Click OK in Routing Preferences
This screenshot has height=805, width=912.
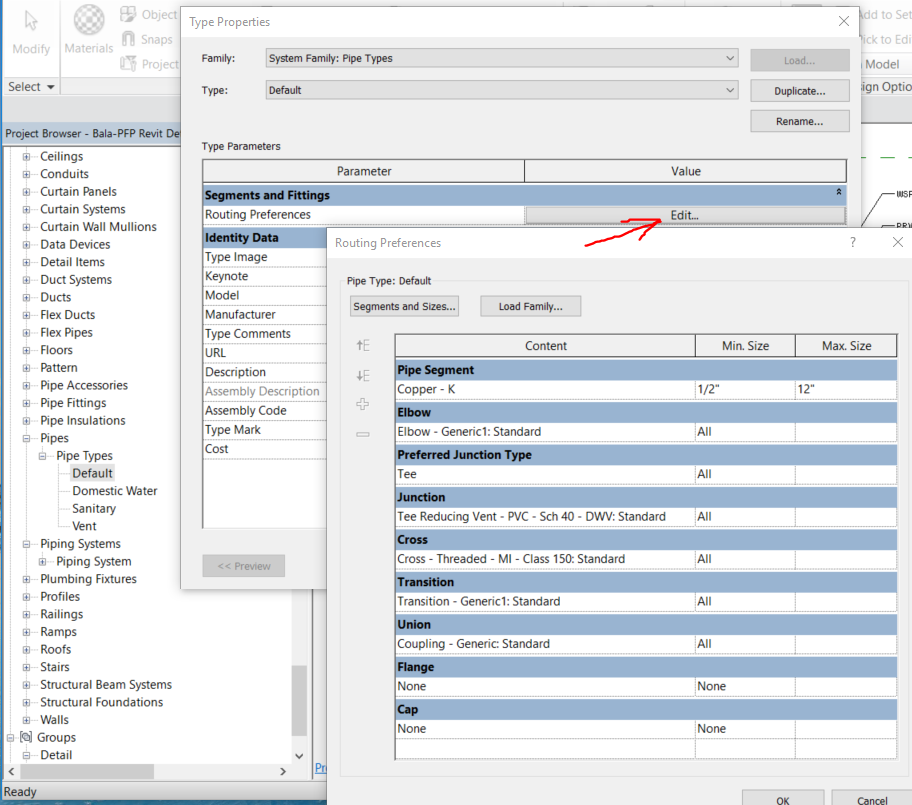click(783, 798)
